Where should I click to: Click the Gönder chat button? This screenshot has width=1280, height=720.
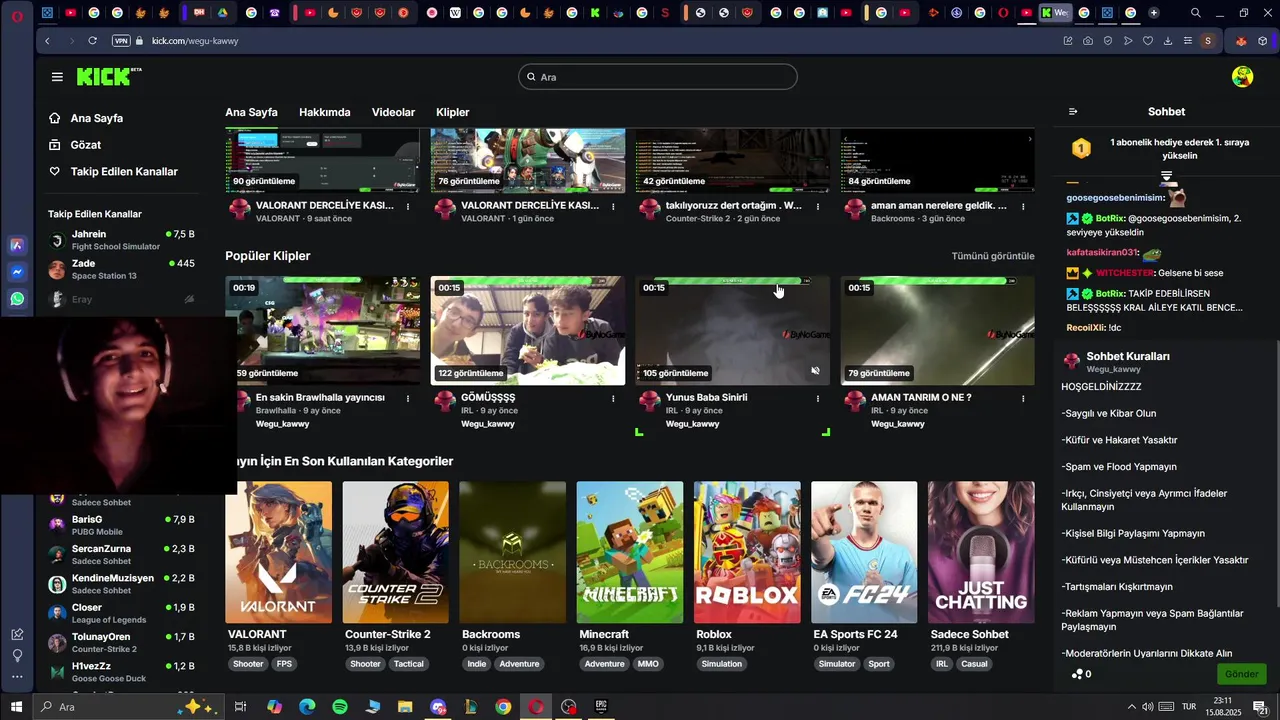click(x=1241, y=674)
